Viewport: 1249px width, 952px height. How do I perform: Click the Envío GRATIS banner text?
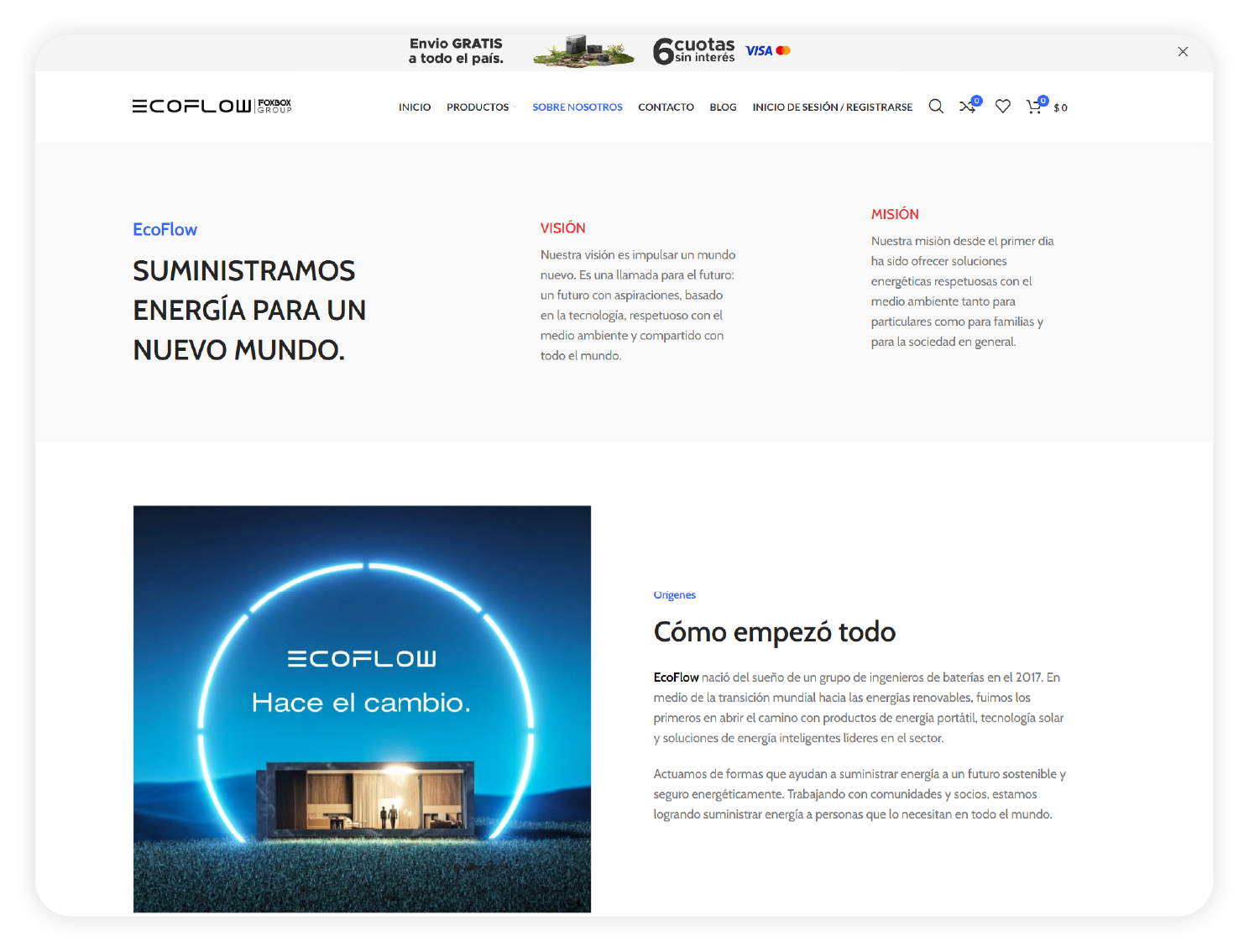point(456,51)
